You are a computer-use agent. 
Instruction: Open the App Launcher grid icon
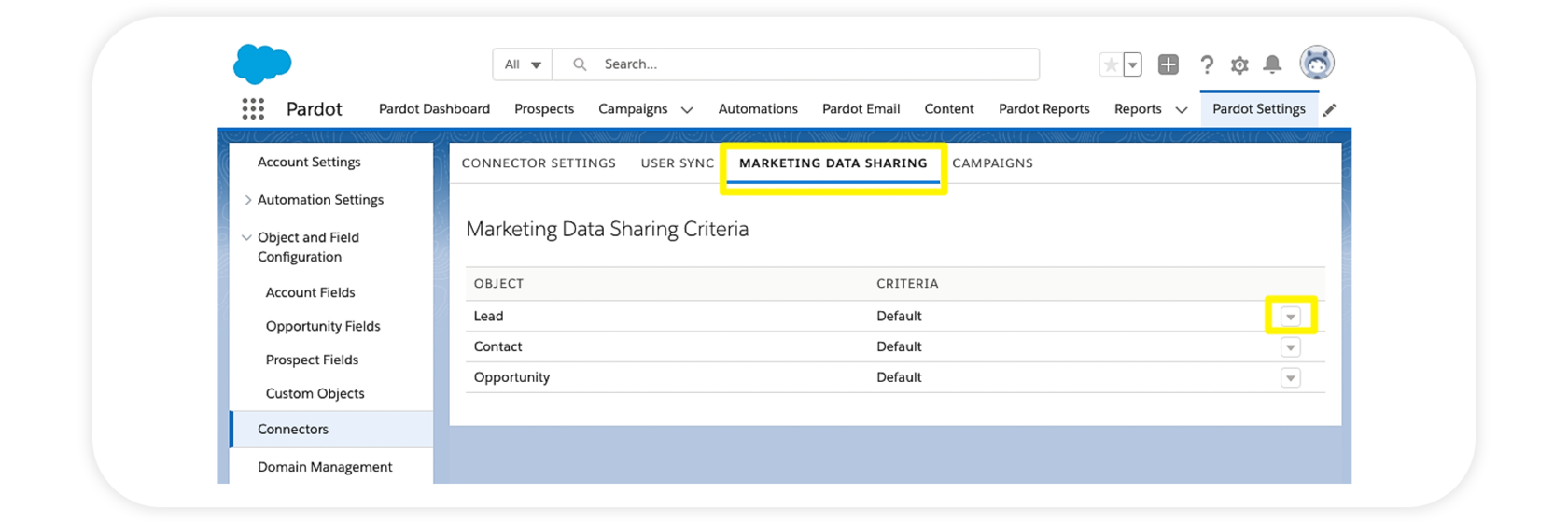[x=253, y=109]
